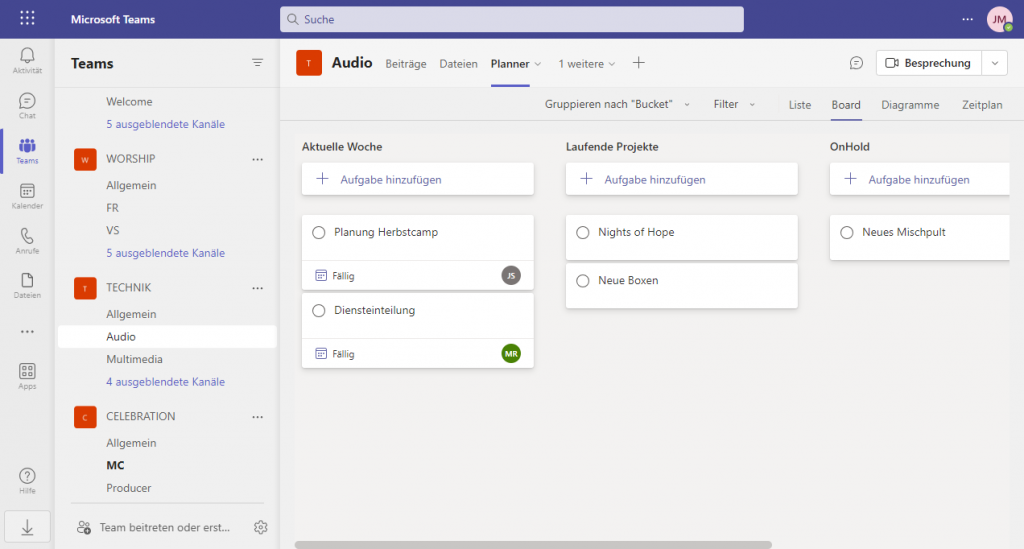
Task: Open the Filter dropdown
Action: [734, 105]
